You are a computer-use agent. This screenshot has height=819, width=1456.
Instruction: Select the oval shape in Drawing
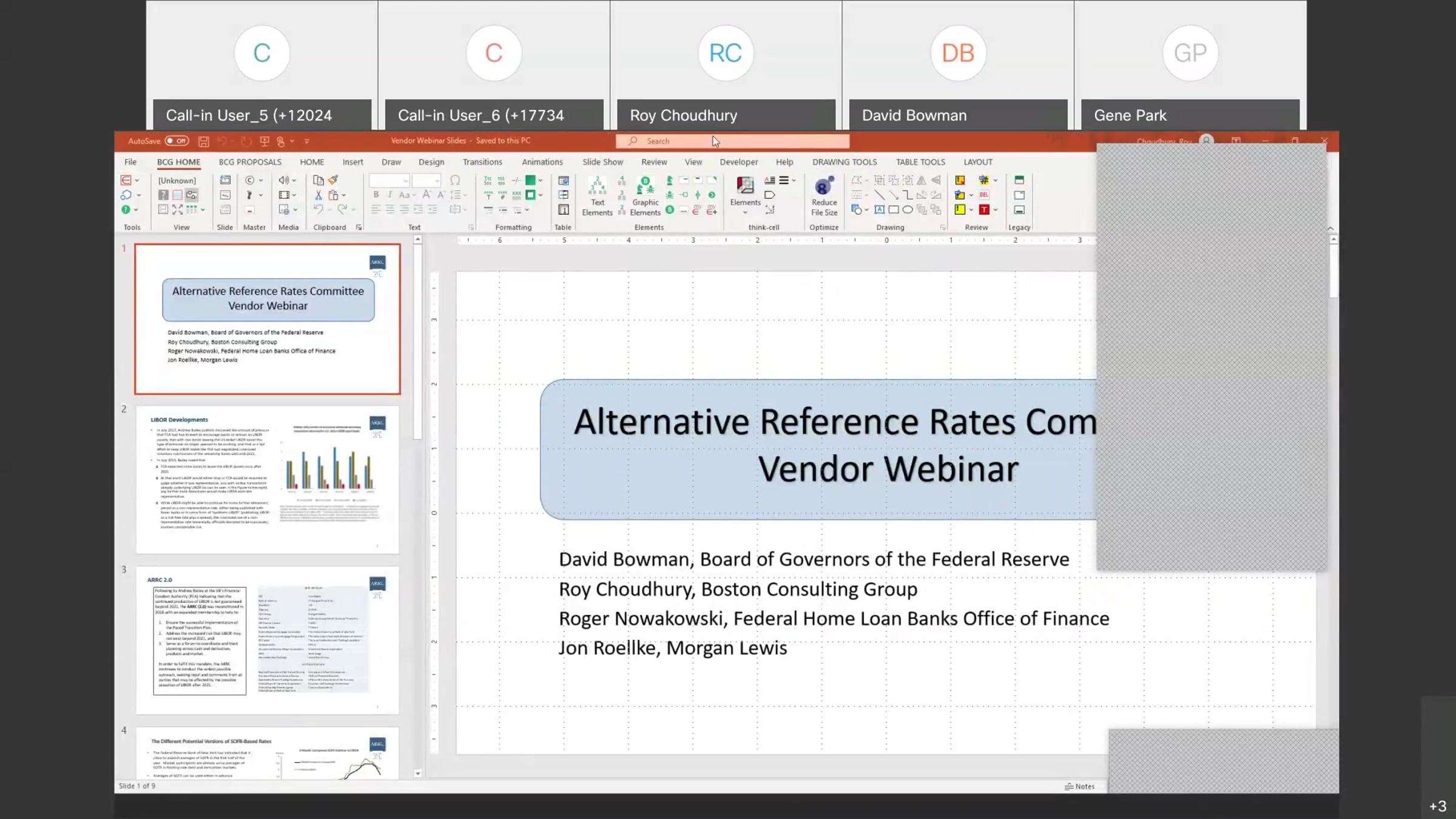coord(908,210)
